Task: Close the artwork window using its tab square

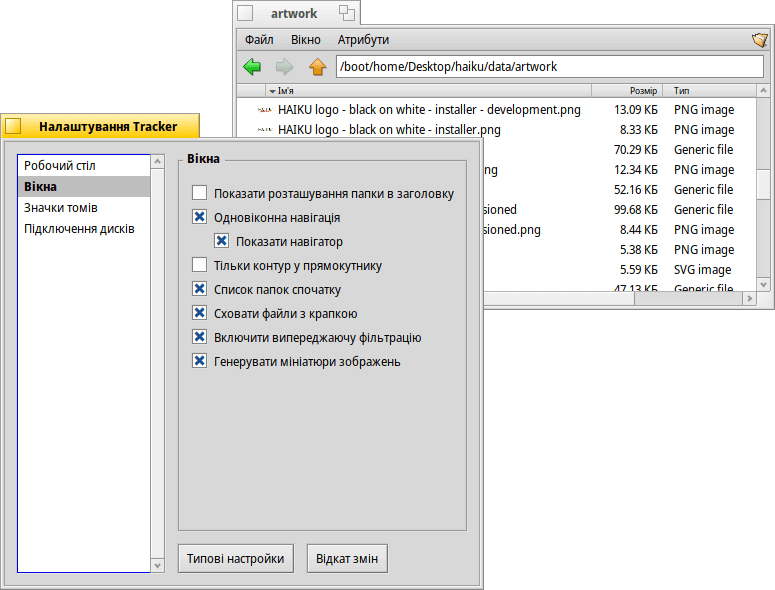Action: coord(245,13)
